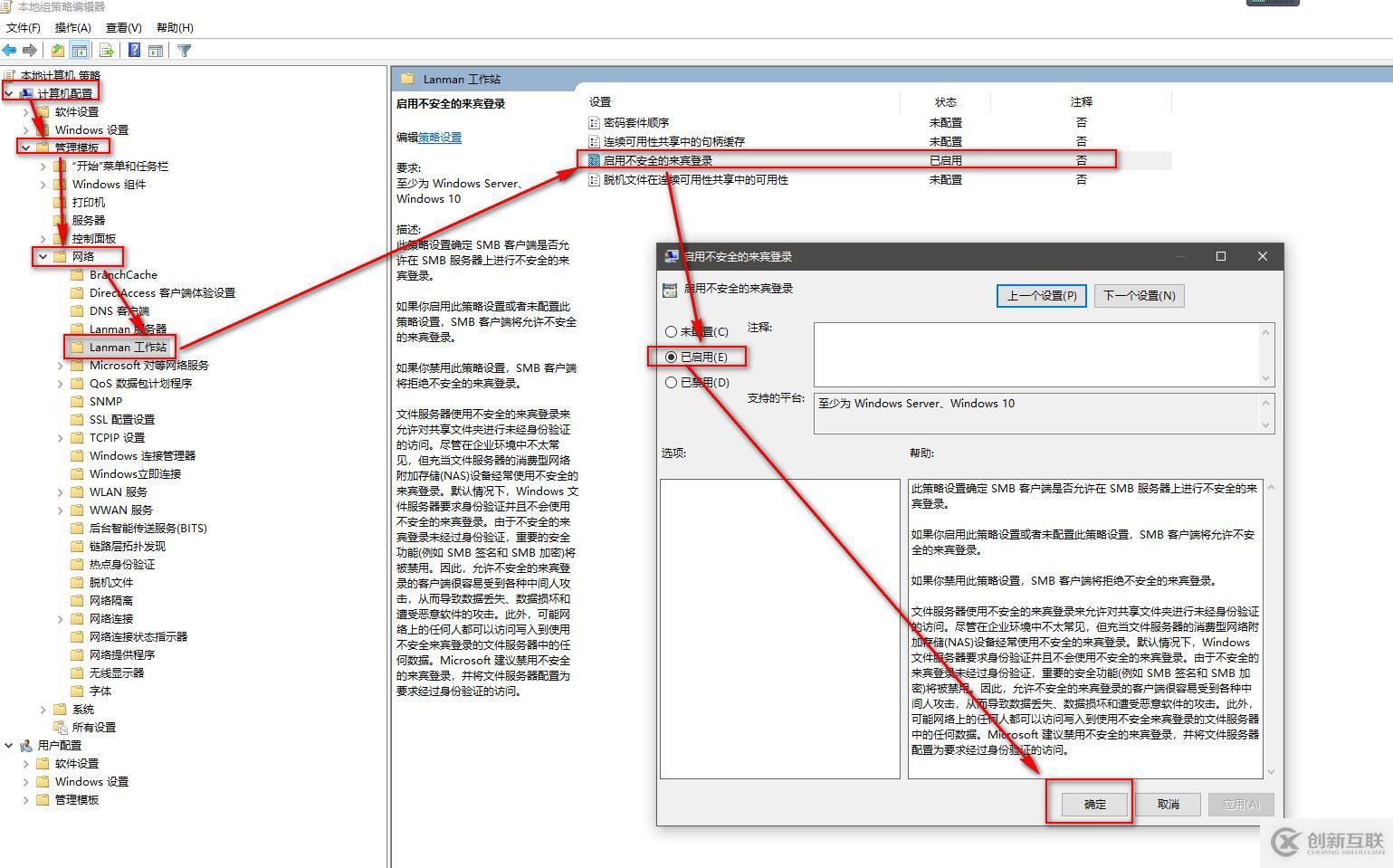Sort by the 状态 column header
The image size is (1393, 868).
pos(946,101)
